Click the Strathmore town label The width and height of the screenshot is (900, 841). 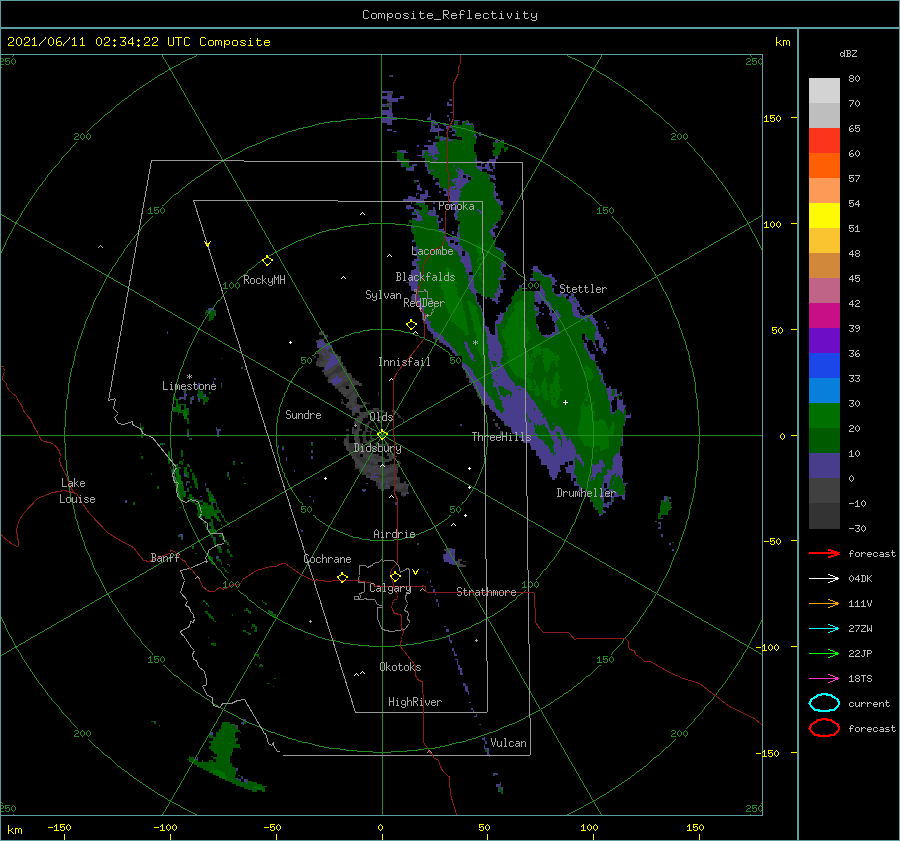(486, 592)
